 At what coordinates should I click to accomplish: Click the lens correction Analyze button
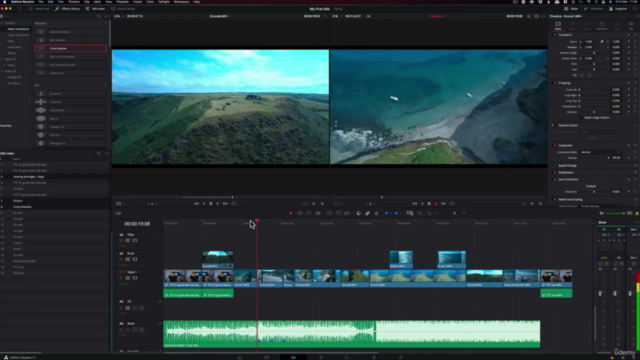coord(591,186)
